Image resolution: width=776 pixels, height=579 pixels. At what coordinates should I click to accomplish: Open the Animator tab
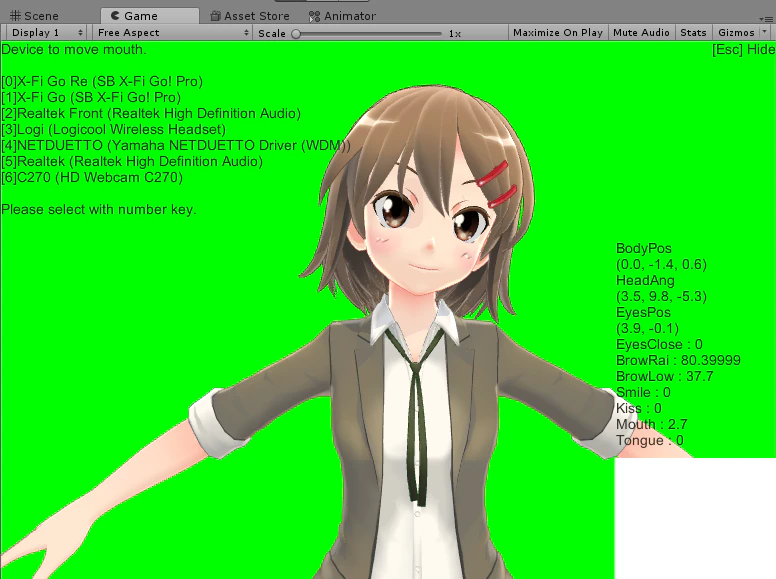342,16
